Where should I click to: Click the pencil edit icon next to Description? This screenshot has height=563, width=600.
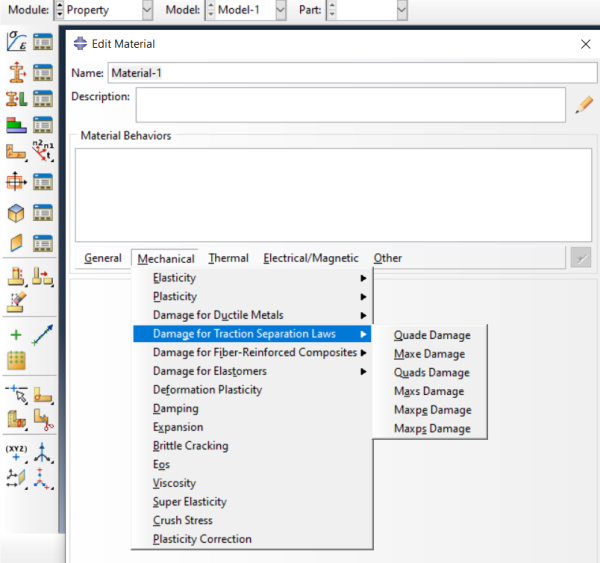(585, 103)
